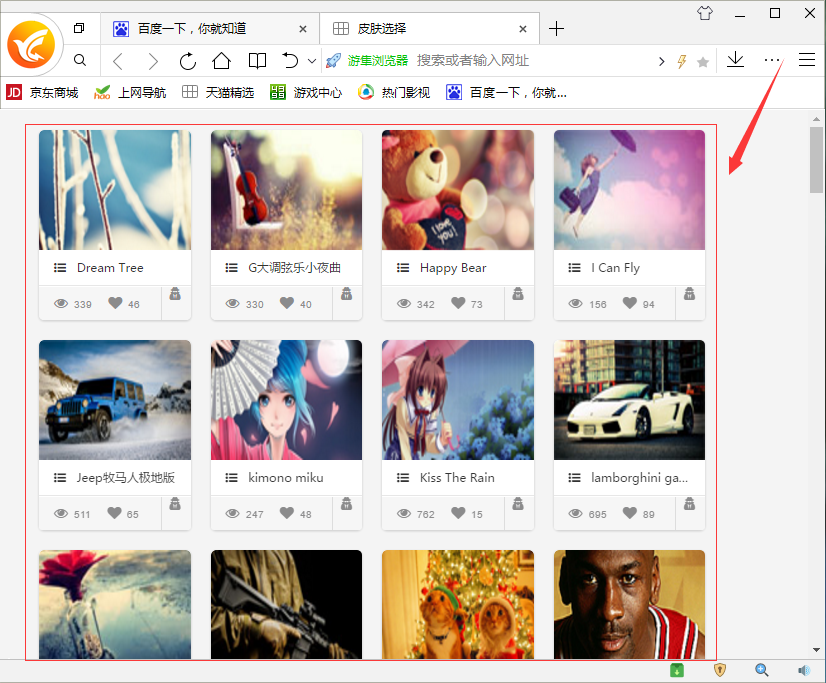Viewport: 826px width, 683px height.
Task: Open the browser hamburger menu
Action: (807, 61)
